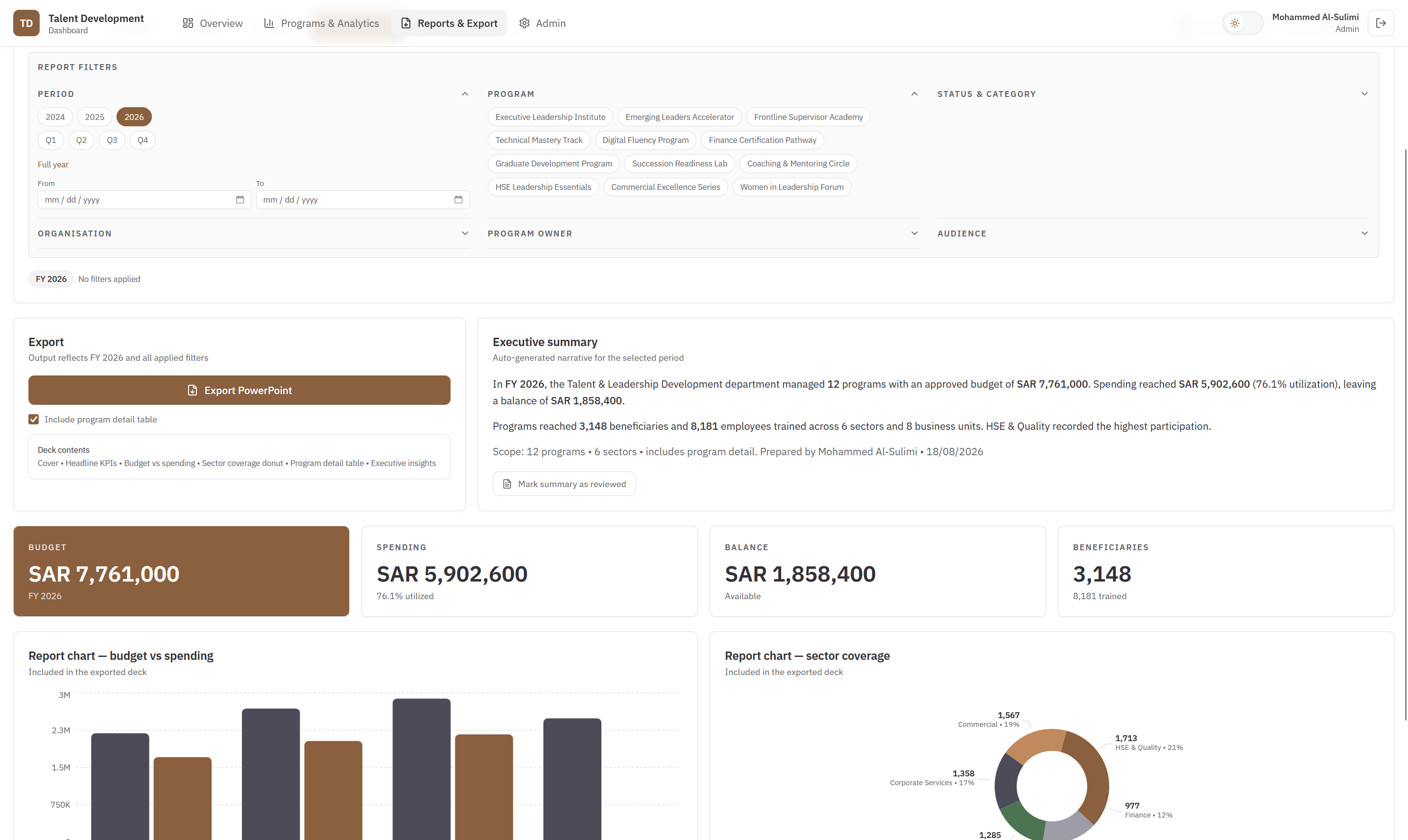
Task: Click the From date input field
Action: tap(144, 200)
